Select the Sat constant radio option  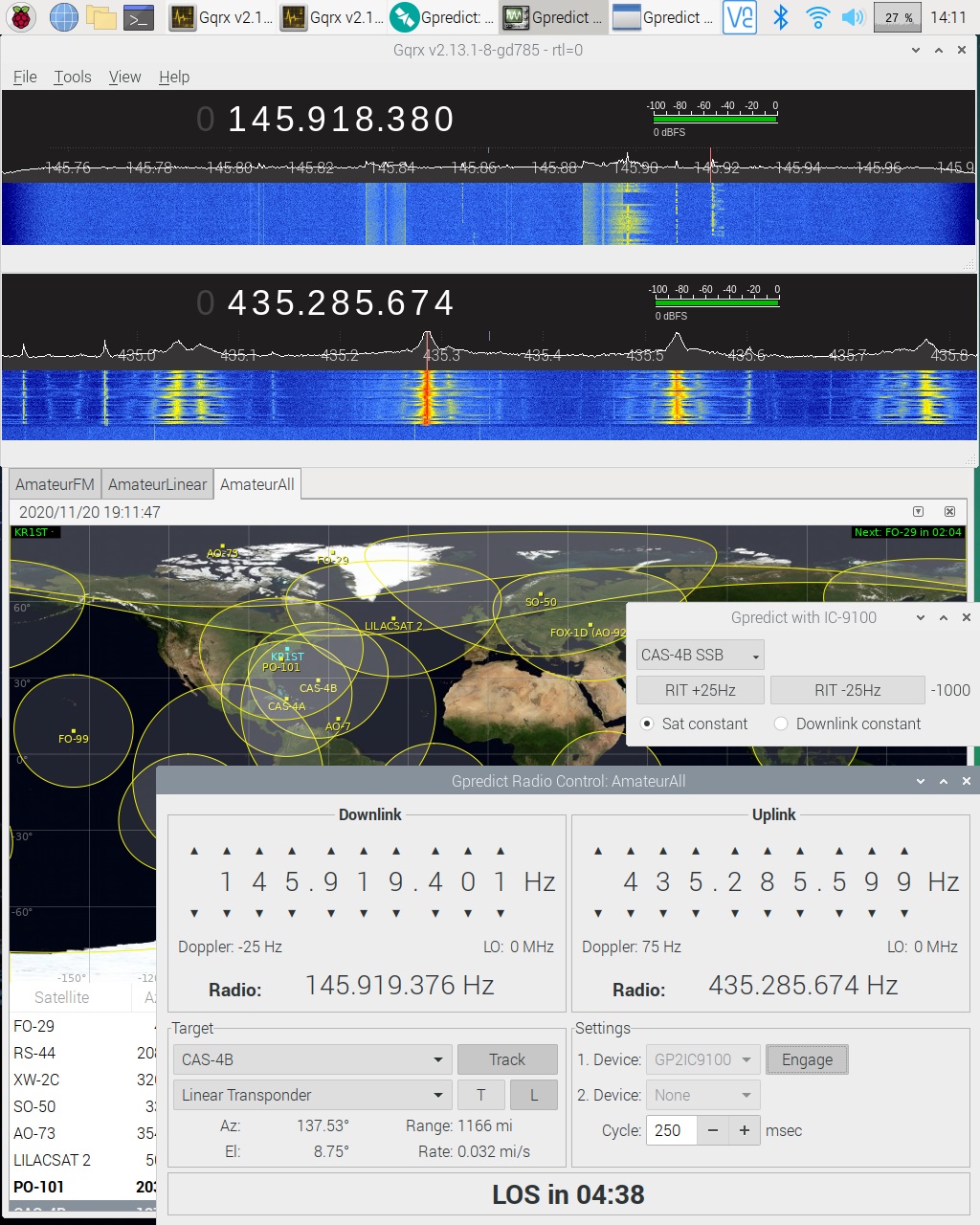tap(695, 724)
